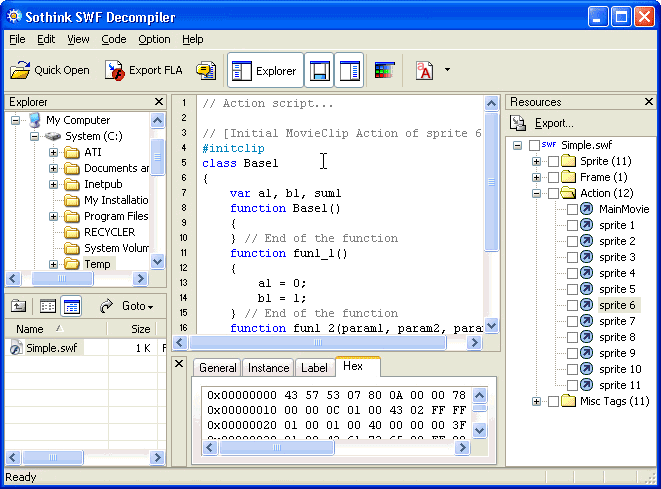Click the font style 'A' icon

click(x=425, y=70)
